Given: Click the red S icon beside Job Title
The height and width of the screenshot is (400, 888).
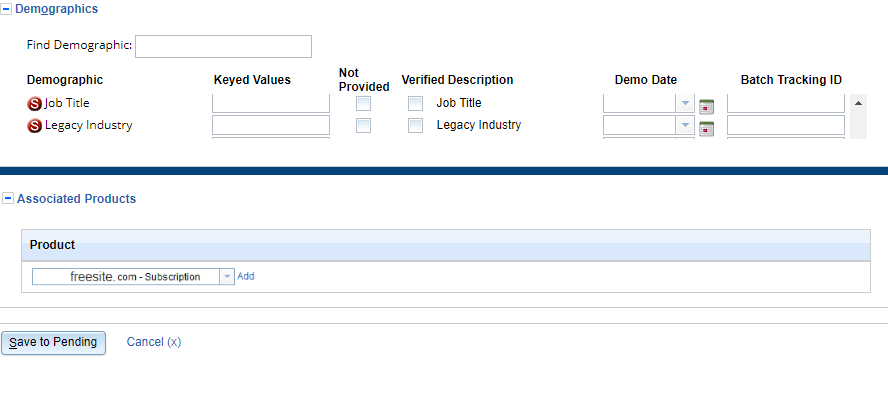Looking at the screenshot, I should coord(35,103).
